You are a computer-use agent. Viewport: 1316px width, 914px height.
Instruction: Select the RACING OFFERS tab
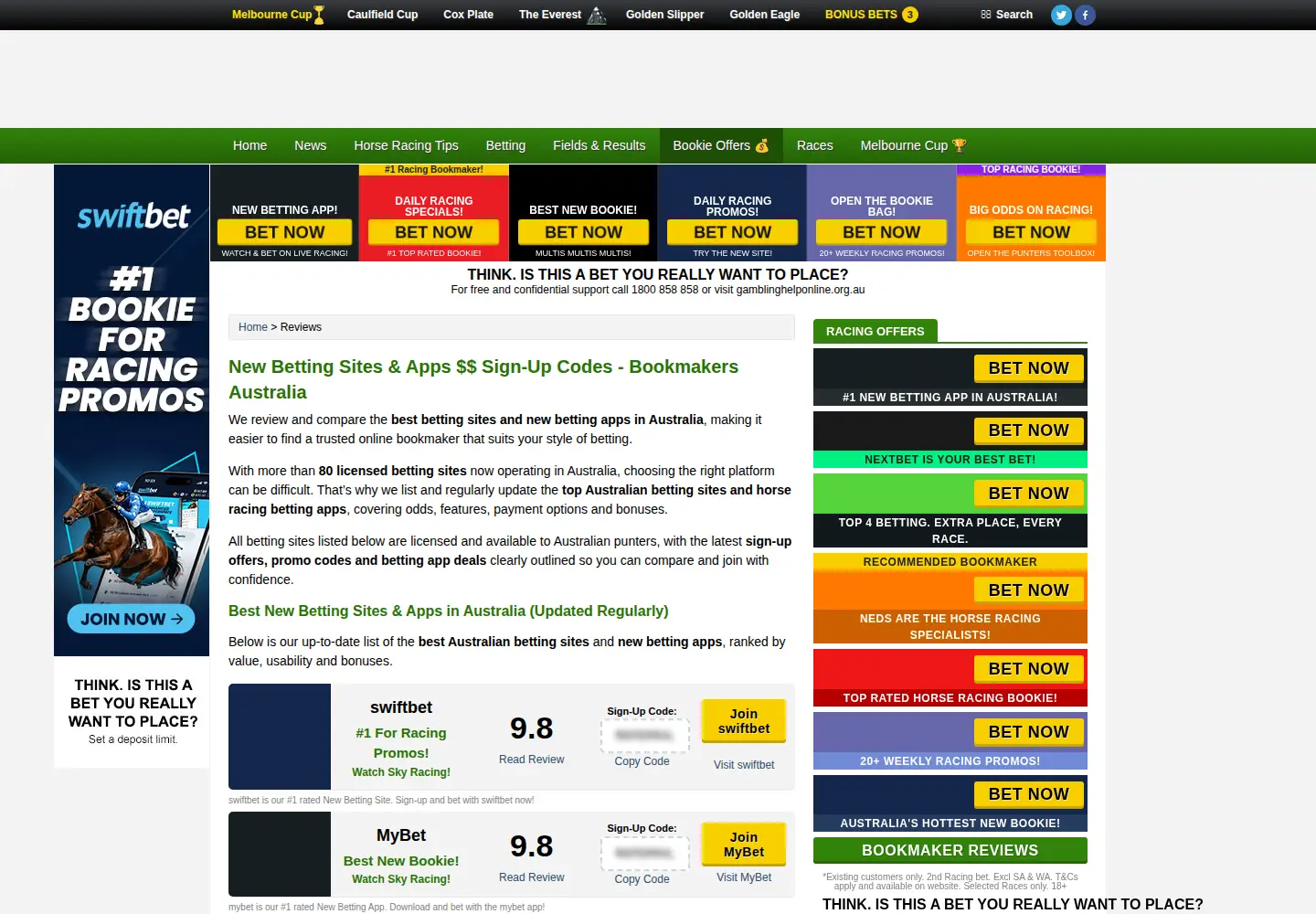875,331
